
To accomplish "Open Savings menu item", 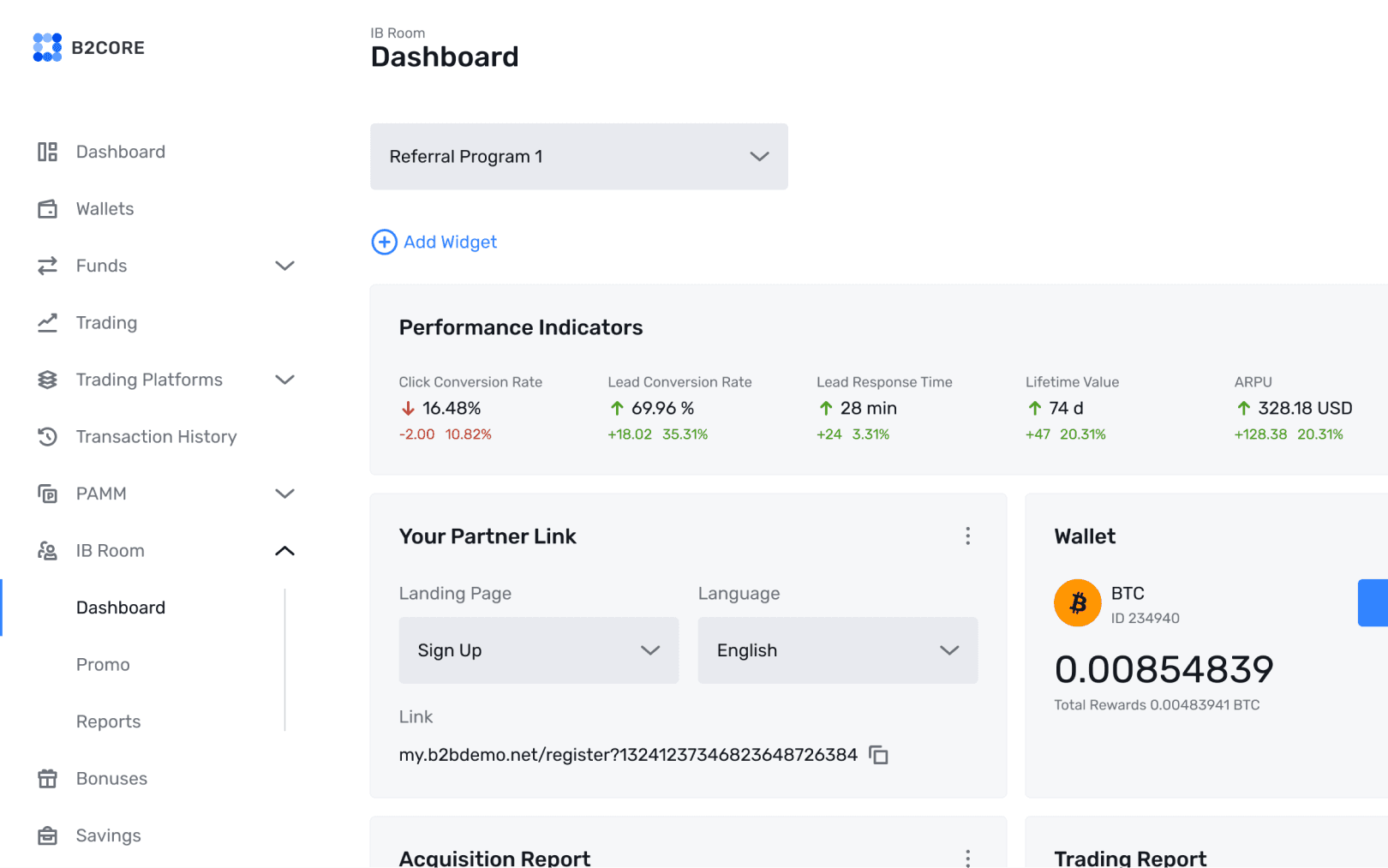I will point(109,835).
